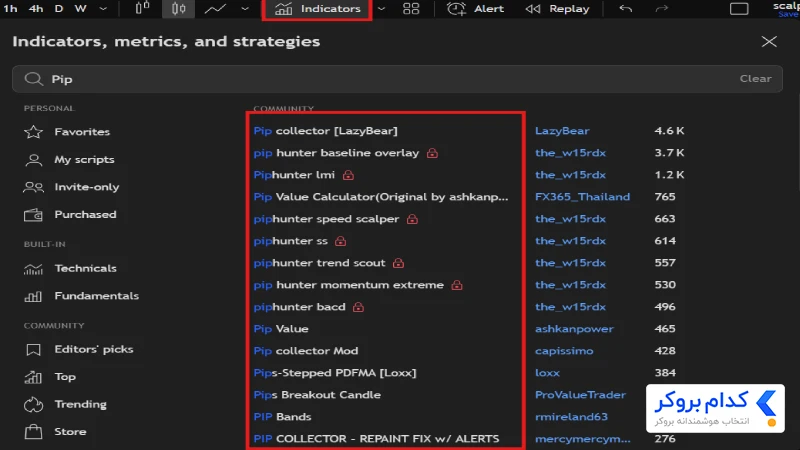Screen dimensions: 800x450
Task: Select the 1h timeframe
Action: [10, 9]
